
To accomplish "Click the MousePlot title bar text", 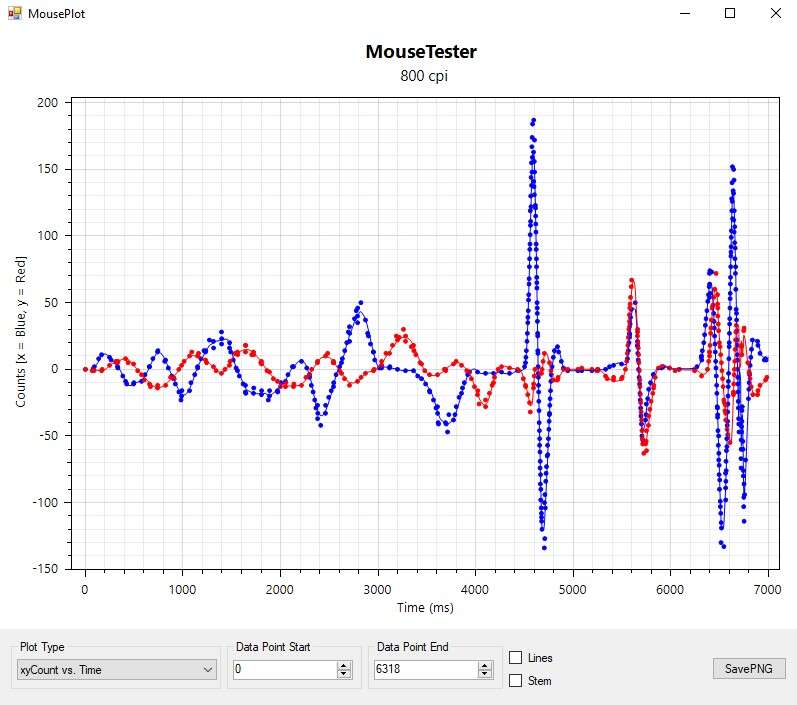I will tap(56, 14).
